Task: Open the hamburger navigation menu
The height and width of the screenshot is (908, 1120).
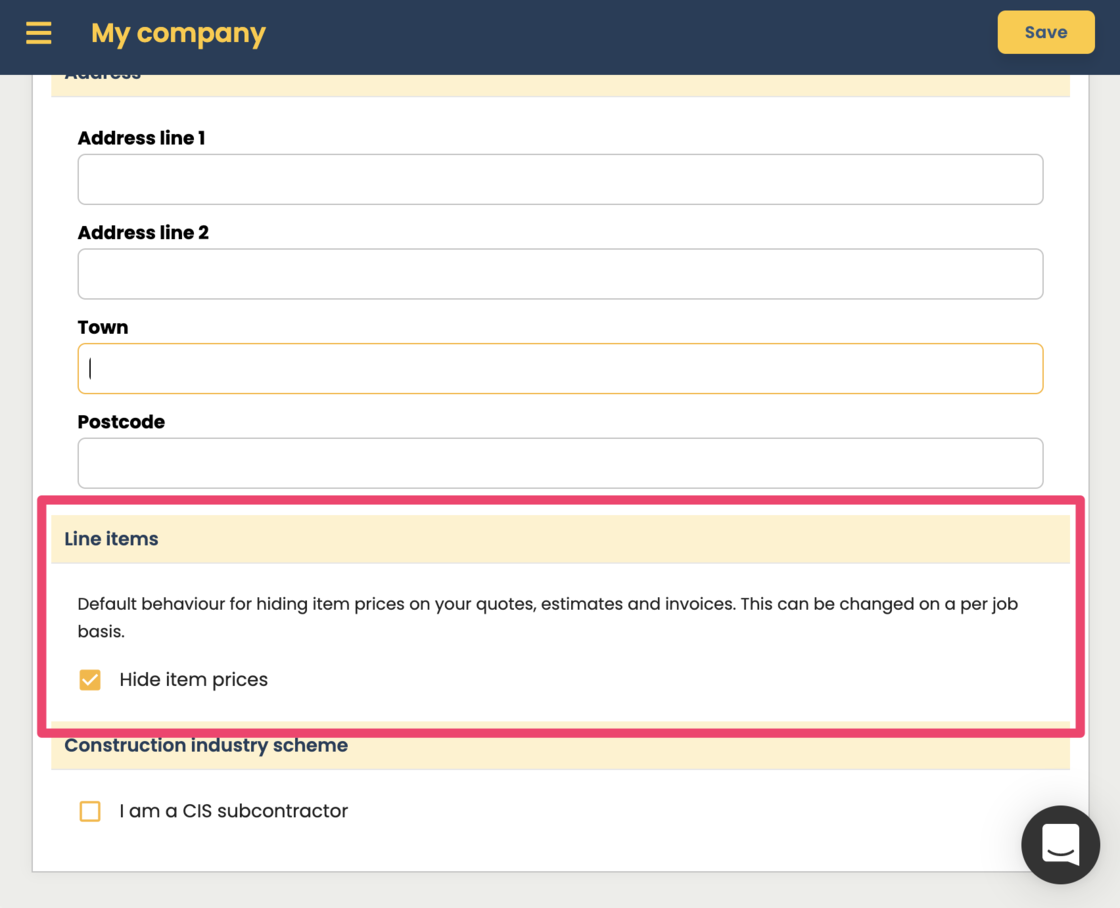Action: [x=39, y=33]
